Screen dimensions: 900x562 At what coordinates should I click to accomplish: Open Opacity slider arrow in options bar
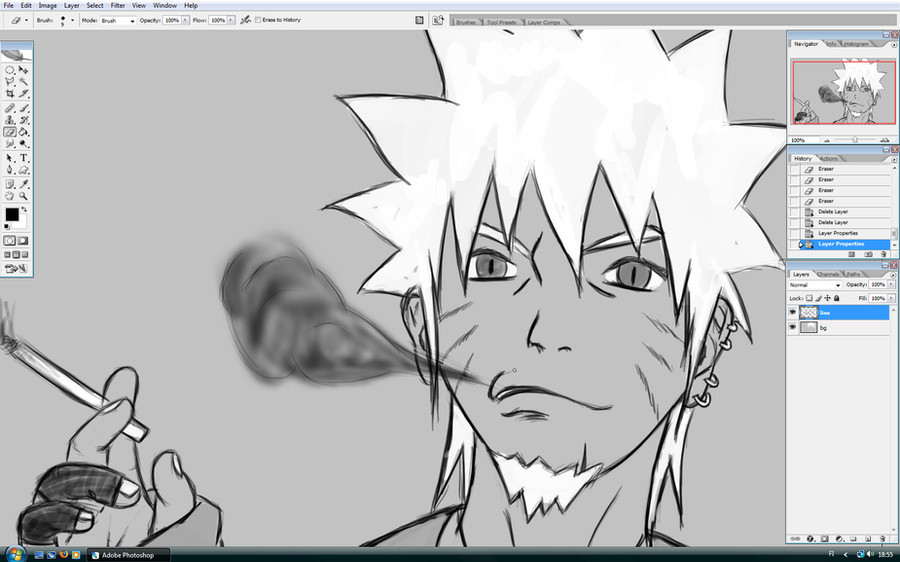[185, 20]
